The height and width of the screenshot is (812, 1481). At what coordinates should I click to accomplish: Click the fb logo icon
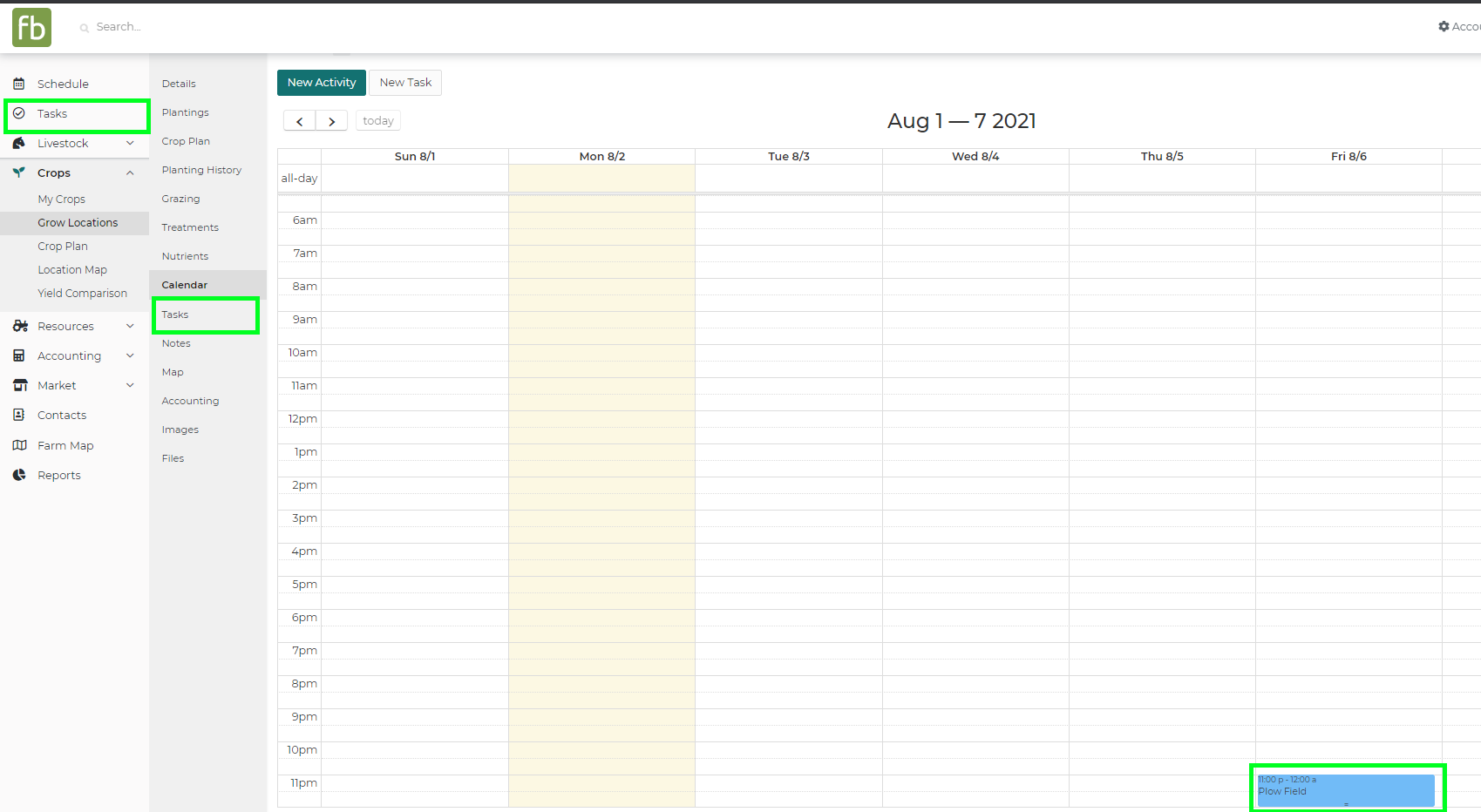tap(31, 27)
